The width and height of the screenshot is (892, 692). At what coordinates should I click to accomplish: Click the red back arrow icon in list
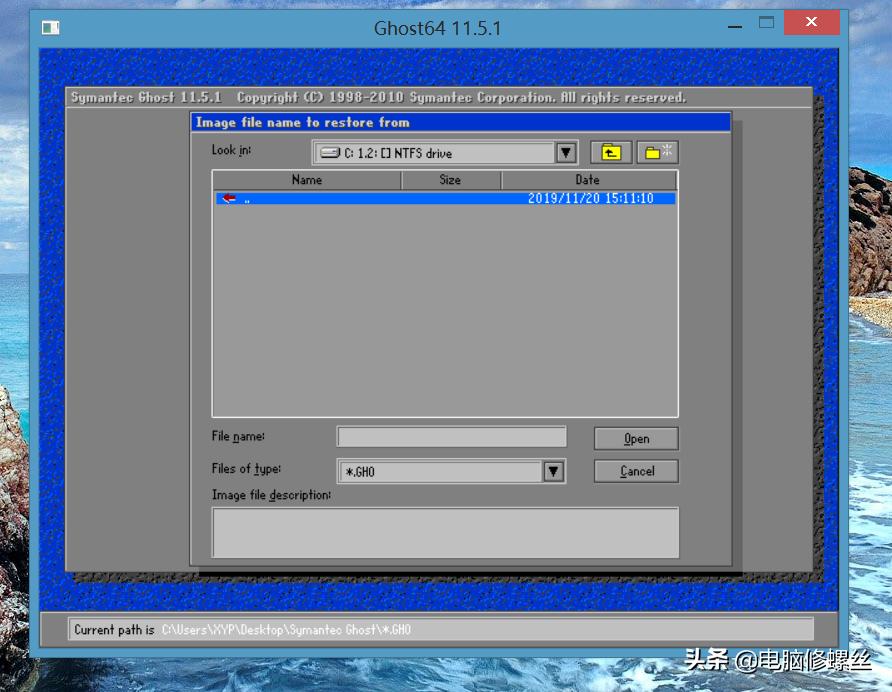pos(229,198)
